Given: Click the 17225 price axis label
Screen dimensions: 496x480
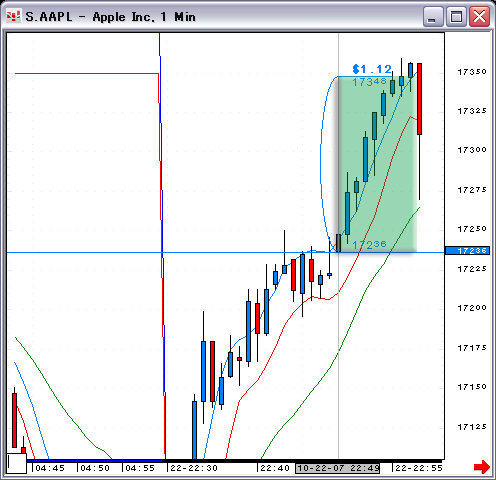Looking at the screenshot, I should click(472, 269).
